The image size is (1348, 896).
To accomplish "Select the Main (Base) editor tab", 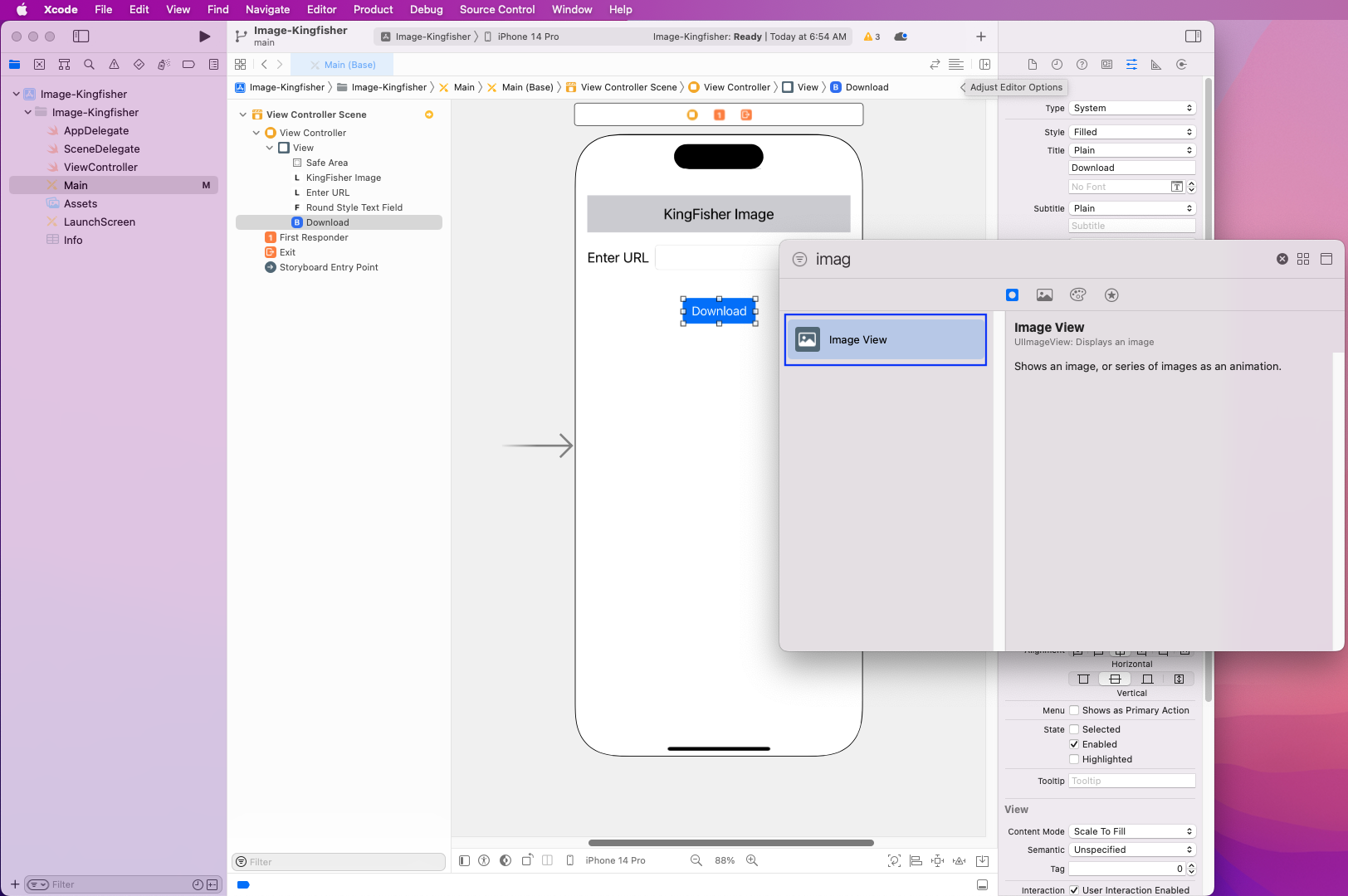I will [342, 65].
